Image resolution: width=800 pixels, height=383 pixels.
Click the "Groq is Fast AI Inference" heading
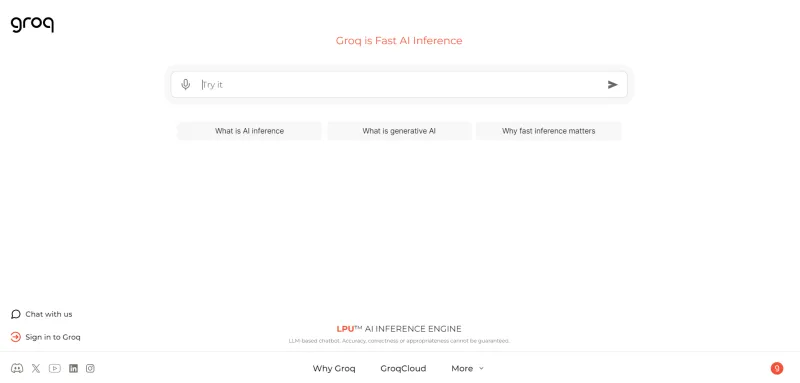coord(399,41)
